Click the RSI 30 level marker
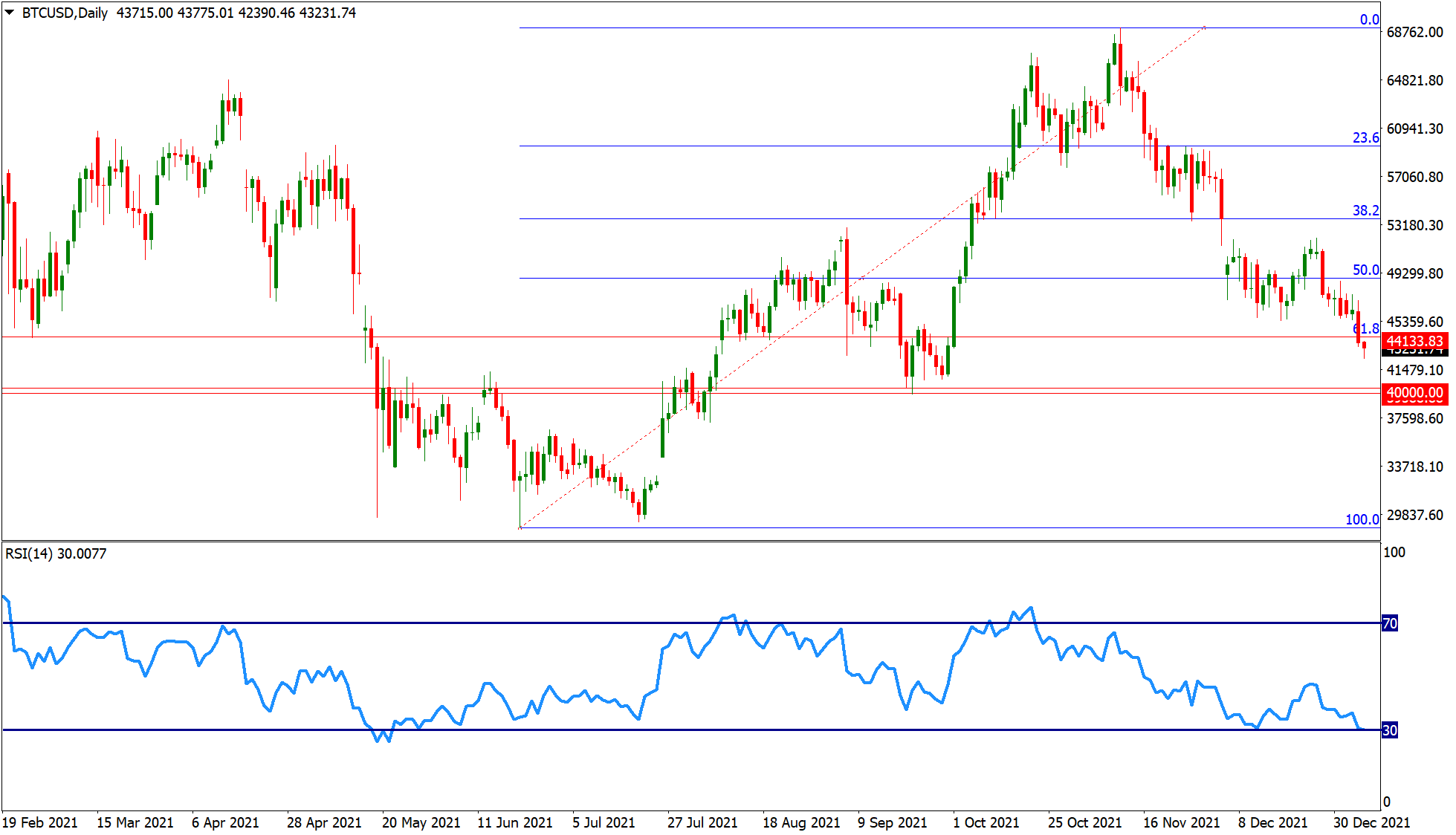1456x835 pixels. [x=1389, y=730]
